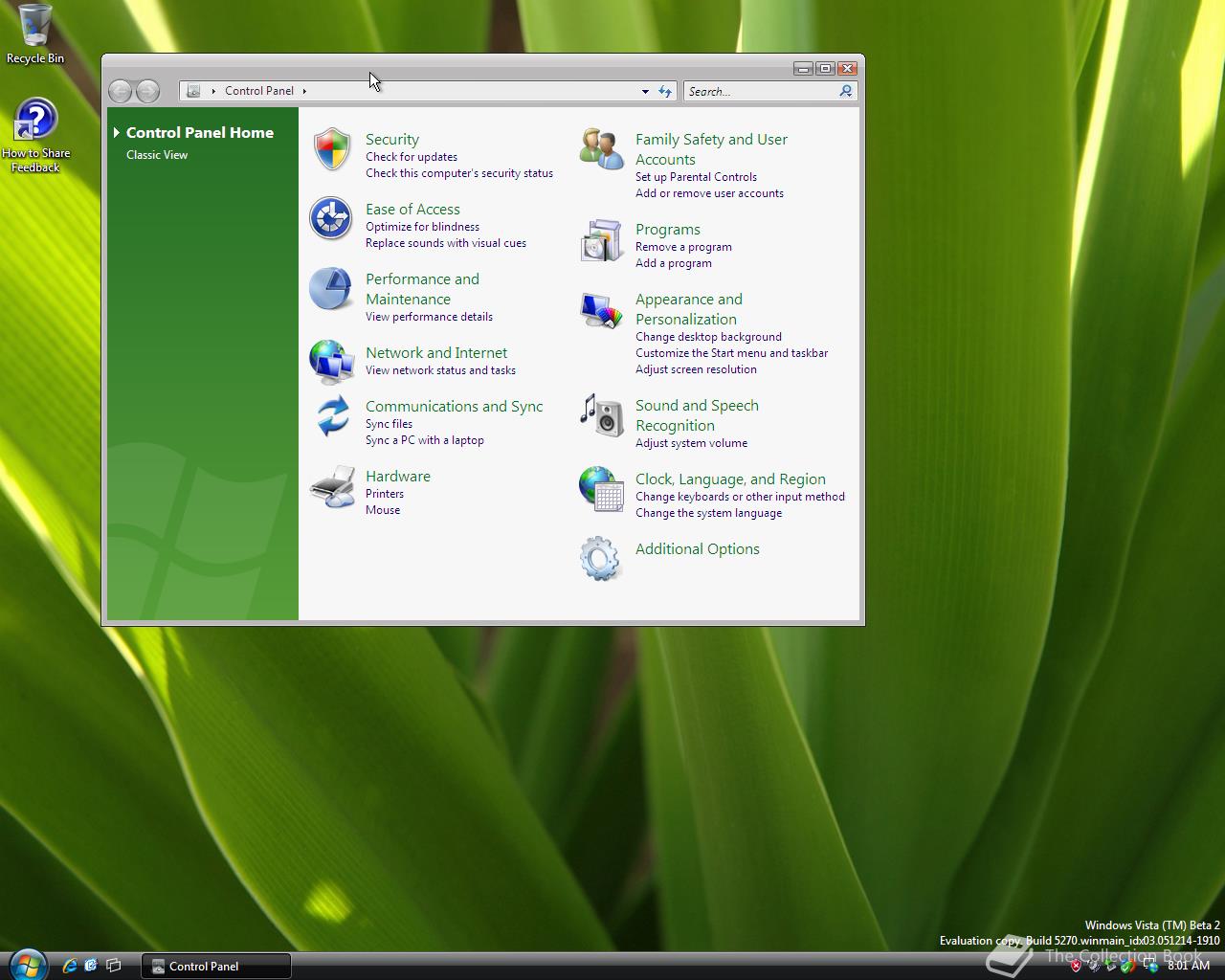Click View network status and tasks

(440, 370)
